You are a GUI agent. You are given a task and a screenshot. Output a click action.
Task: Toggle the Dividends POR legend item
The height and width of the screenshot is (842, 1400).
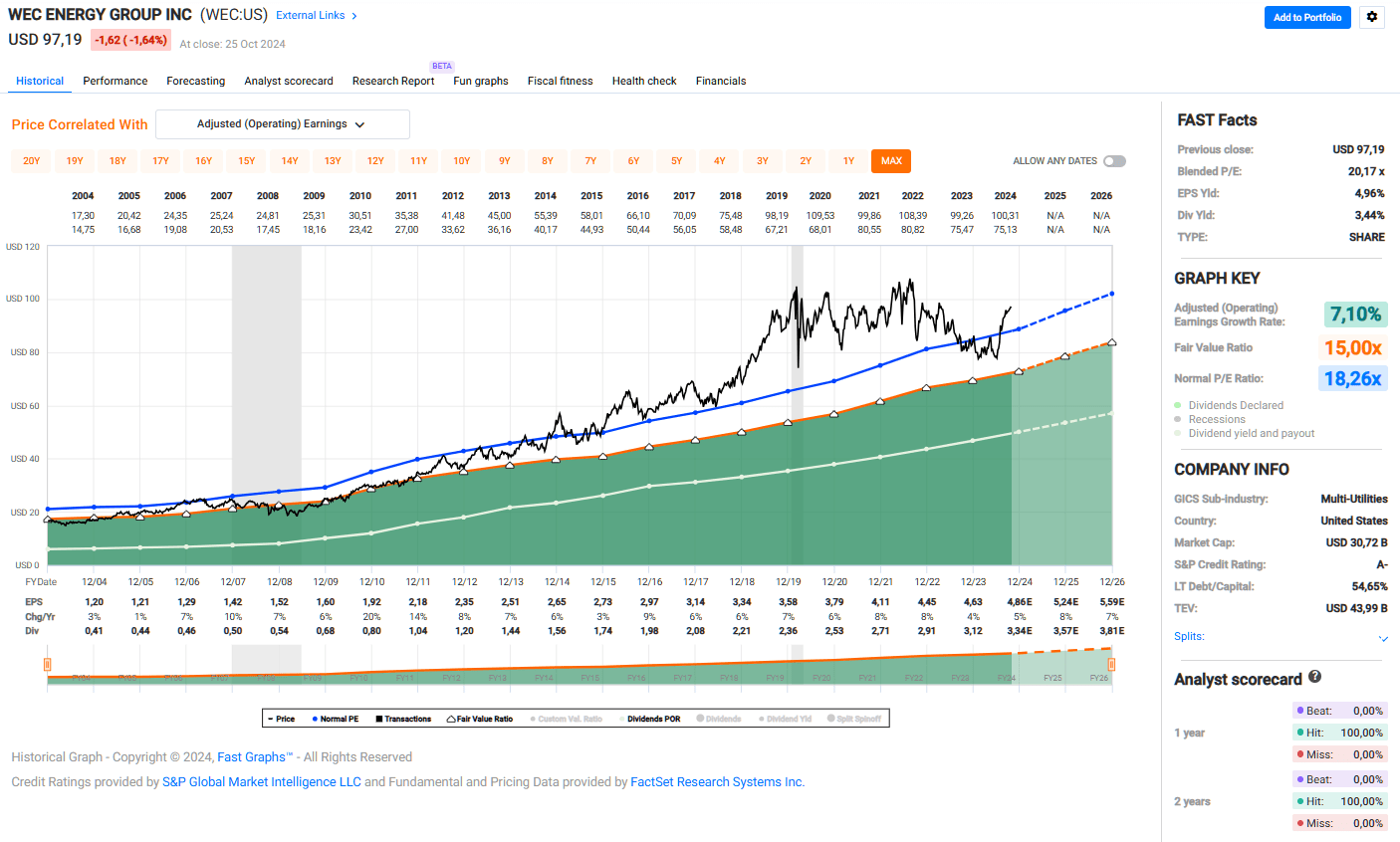pos(653,717)
